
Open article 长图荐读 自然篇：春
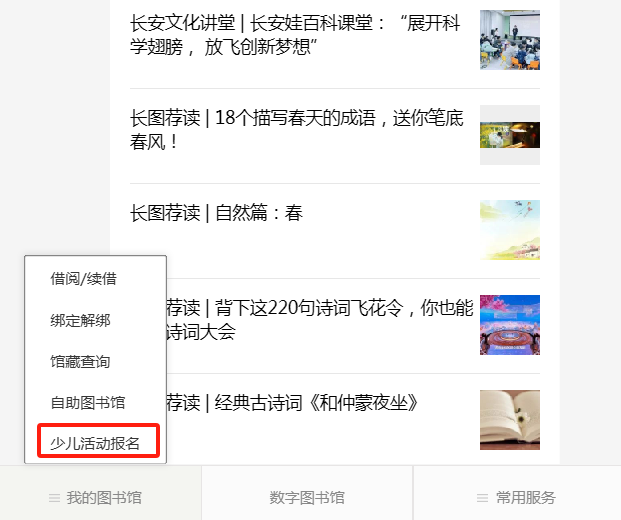click(x=216, y=213)
